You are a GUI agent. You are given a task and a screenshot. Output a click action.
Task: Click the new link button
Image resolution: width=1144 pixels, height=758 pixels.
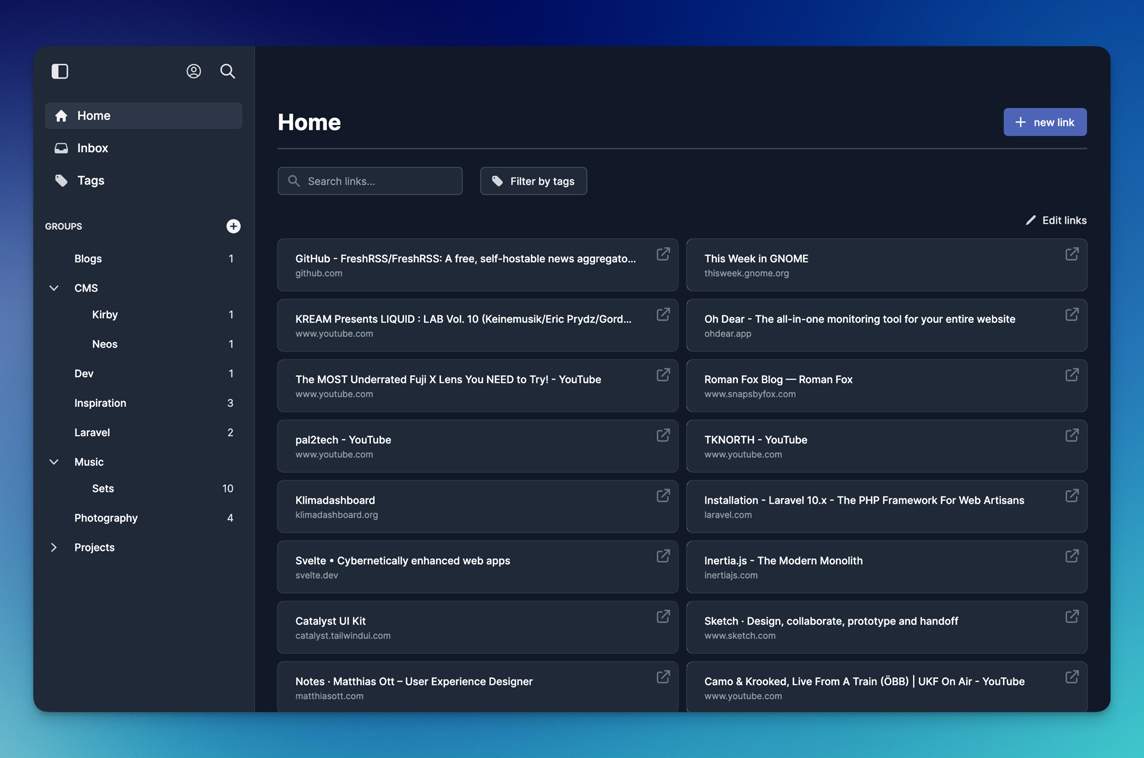point(1044,122)
